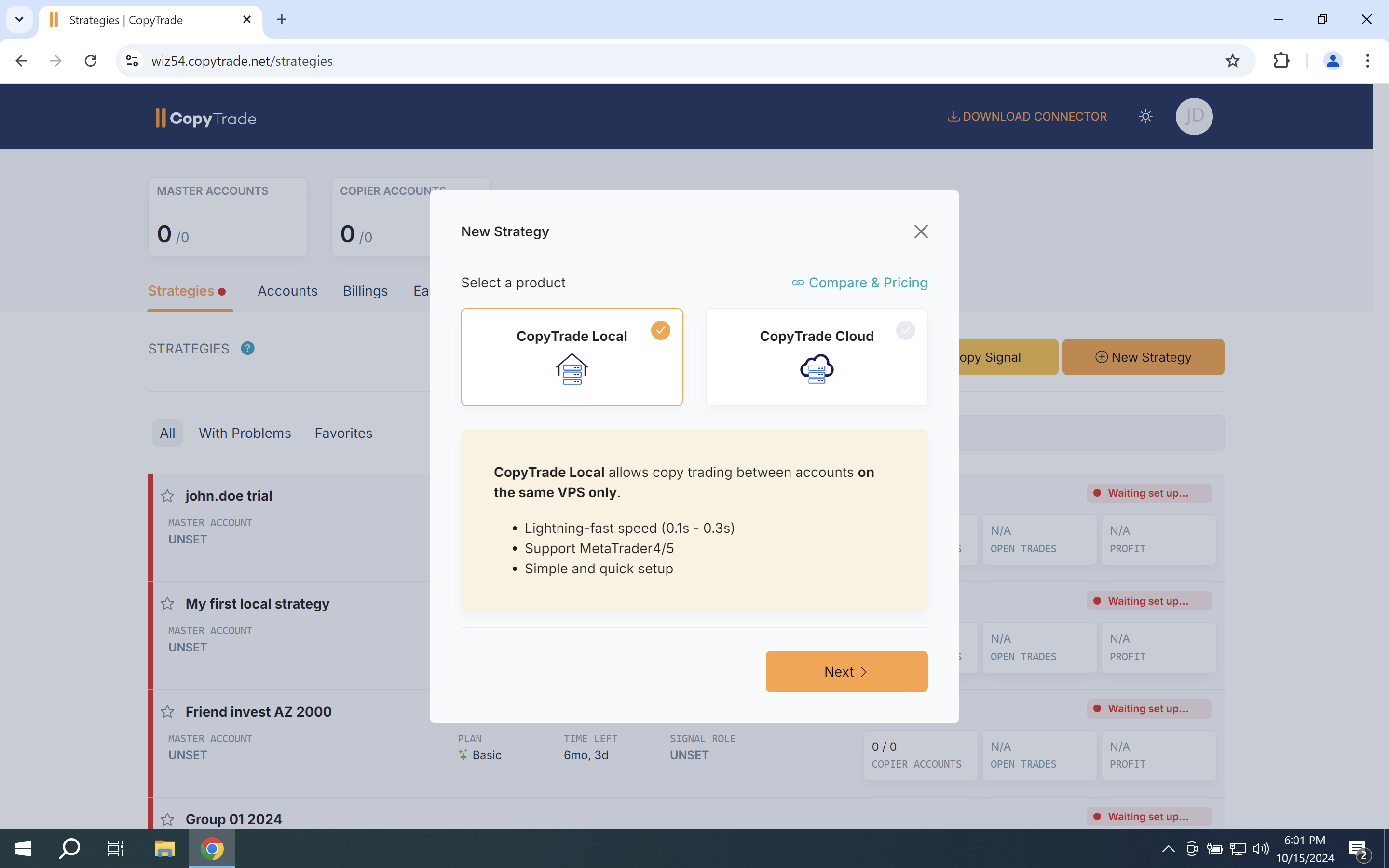Open the volume control in system tray

tap(1261, 849)
